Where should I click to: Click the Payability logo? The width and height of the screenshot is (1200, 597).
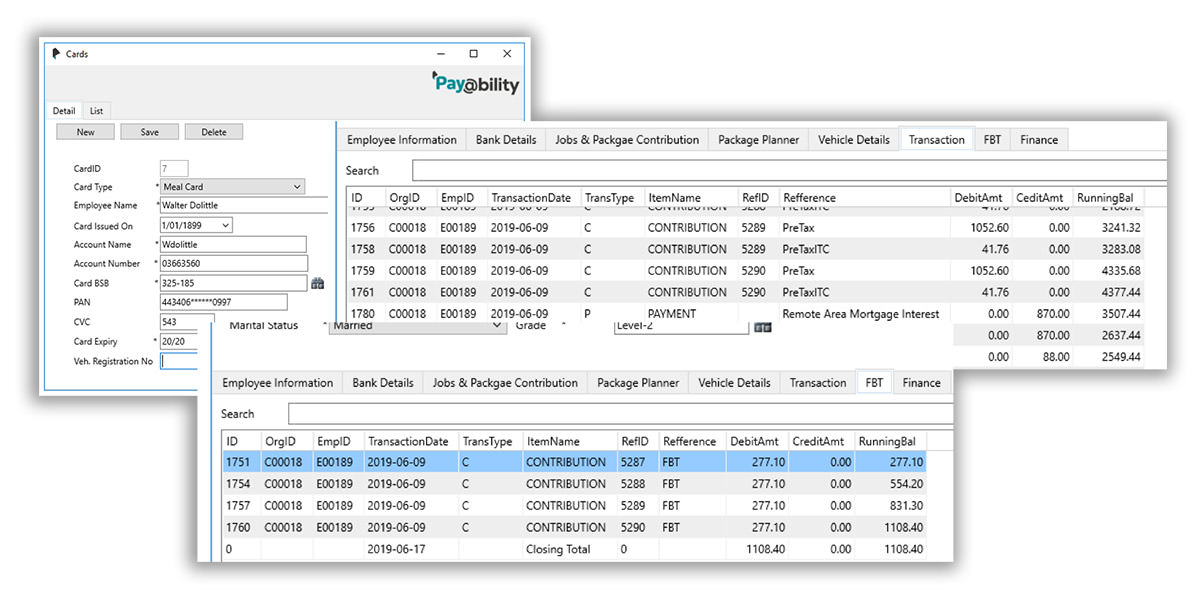tap(476, 84)
